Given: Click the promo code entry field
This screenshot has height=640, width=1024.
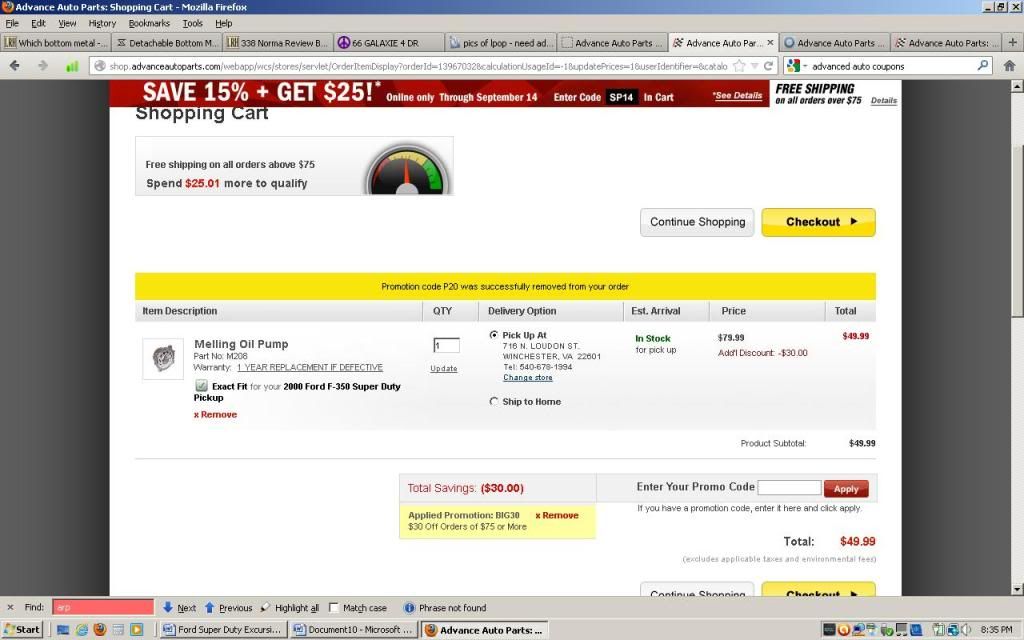Looking at the screenshot, I should tap(789, 487).
